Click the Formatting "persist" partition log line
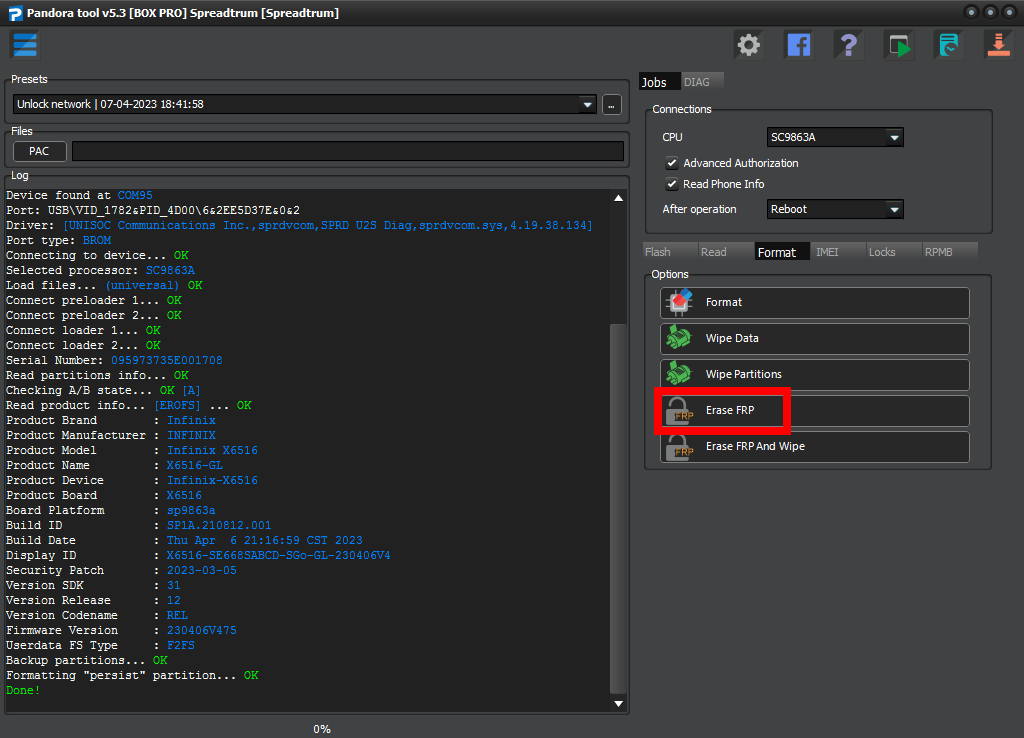This screenshot has width=1024, height=738. click(x=132, y=676)
